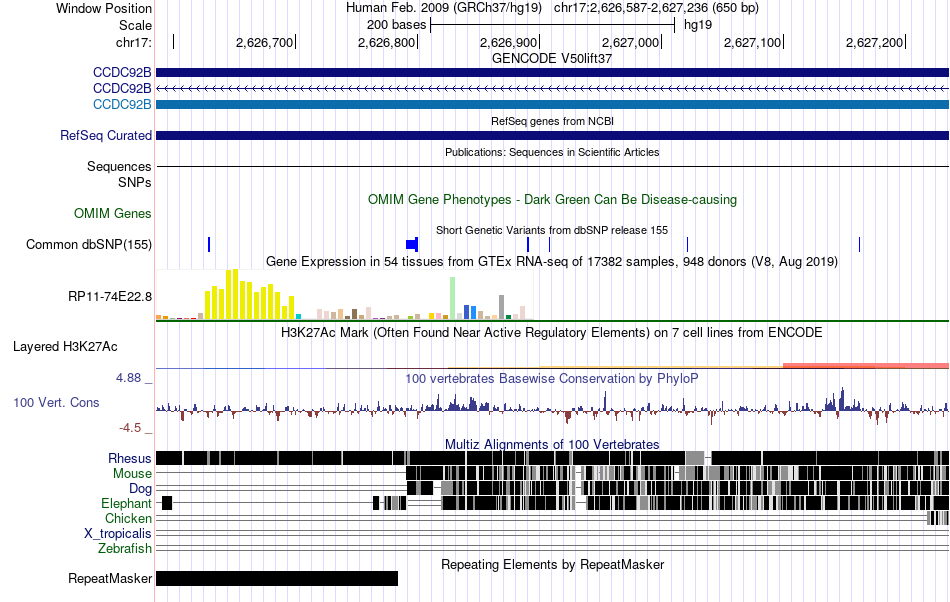
Task: Click the -4.5 PhyloP scale minimum
Action: click(x=130, y=428)
